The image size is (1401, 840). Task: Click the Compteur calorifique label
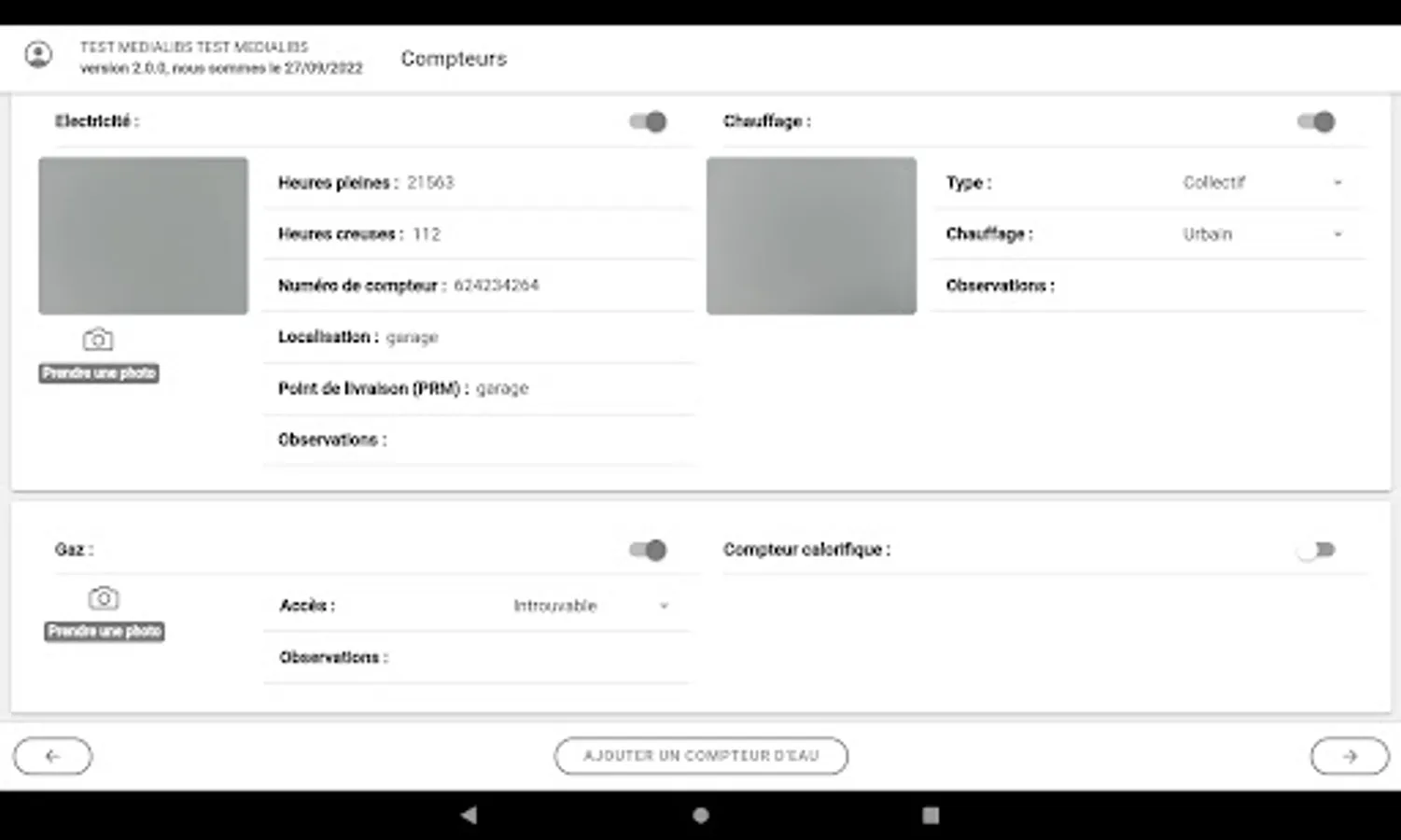click(x=806, y=550)
